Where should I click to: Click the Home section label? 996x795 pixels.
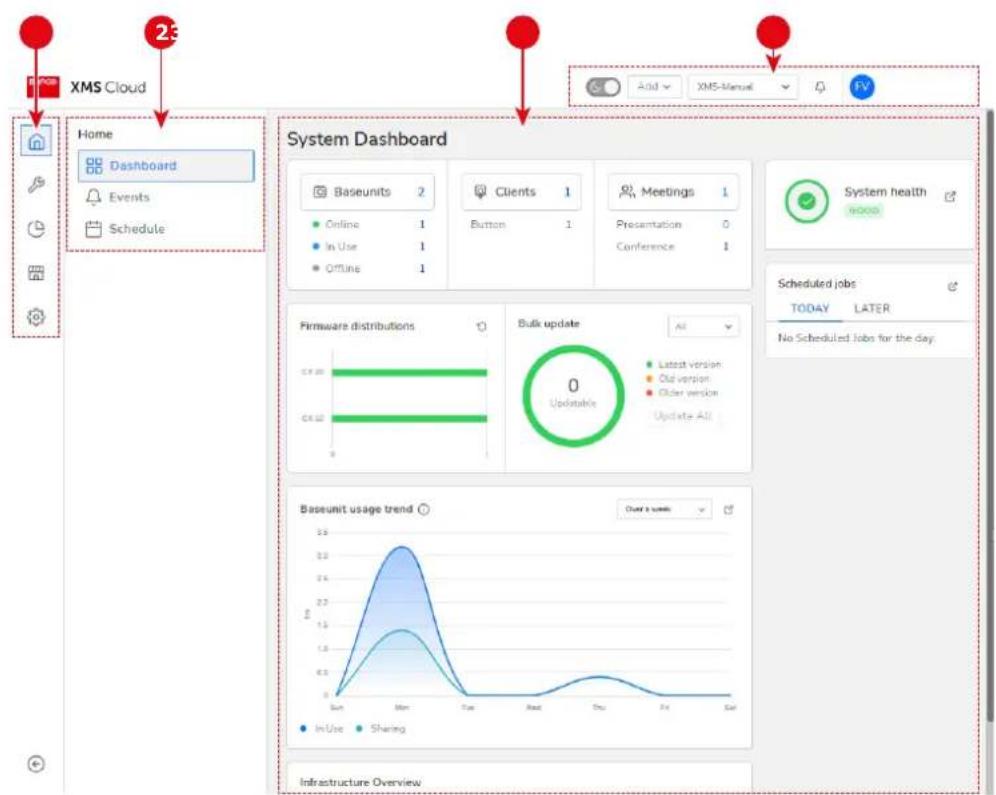point(95,134)
